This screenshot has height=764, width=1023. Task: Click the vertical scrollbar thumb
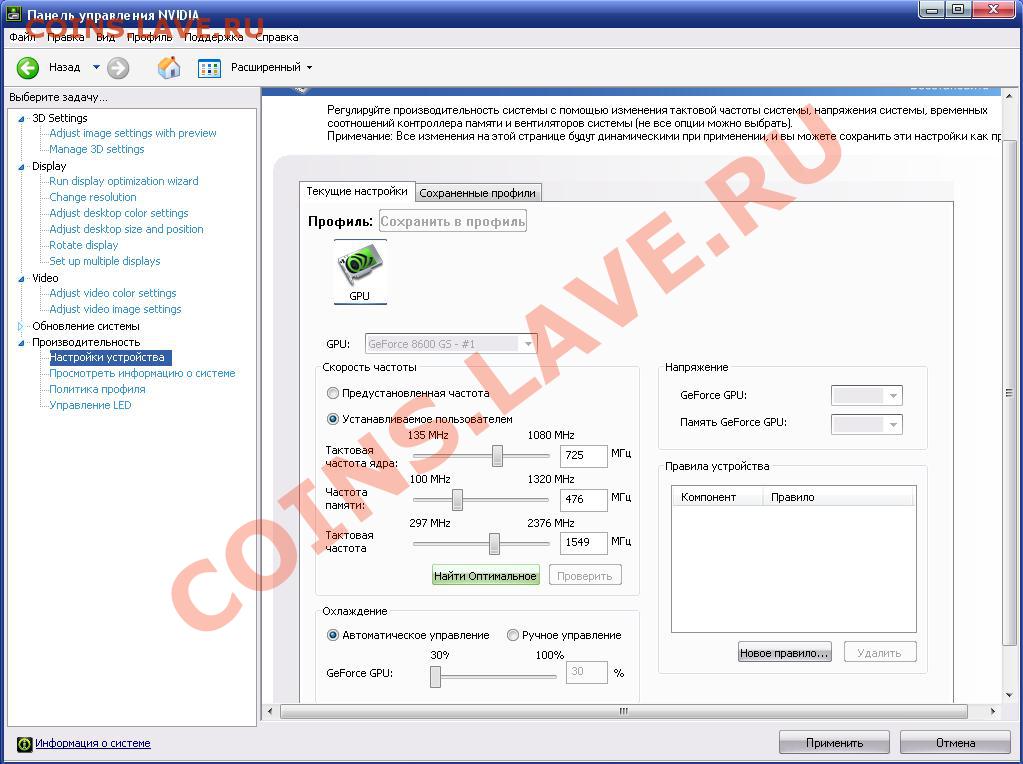[1009, 393]
